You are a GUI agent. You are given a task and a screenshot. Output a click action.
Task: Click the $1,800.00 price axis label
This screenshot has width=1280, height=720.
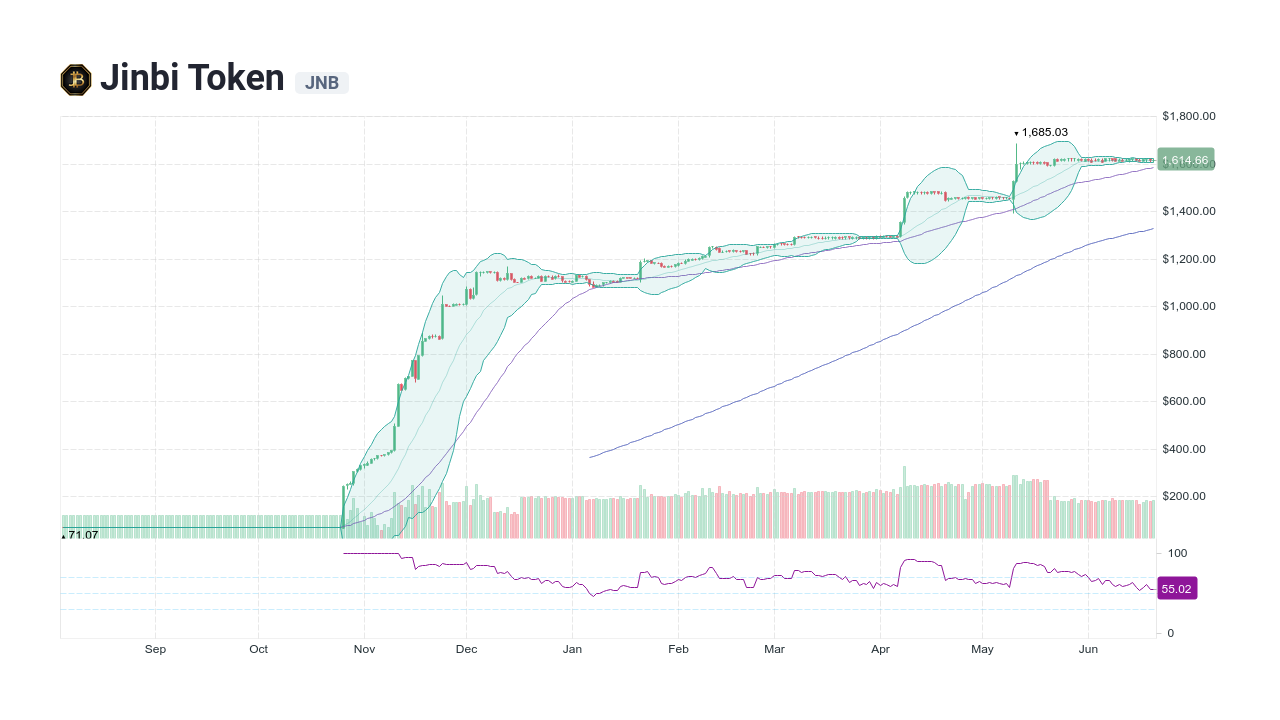tap(1188, 116)
